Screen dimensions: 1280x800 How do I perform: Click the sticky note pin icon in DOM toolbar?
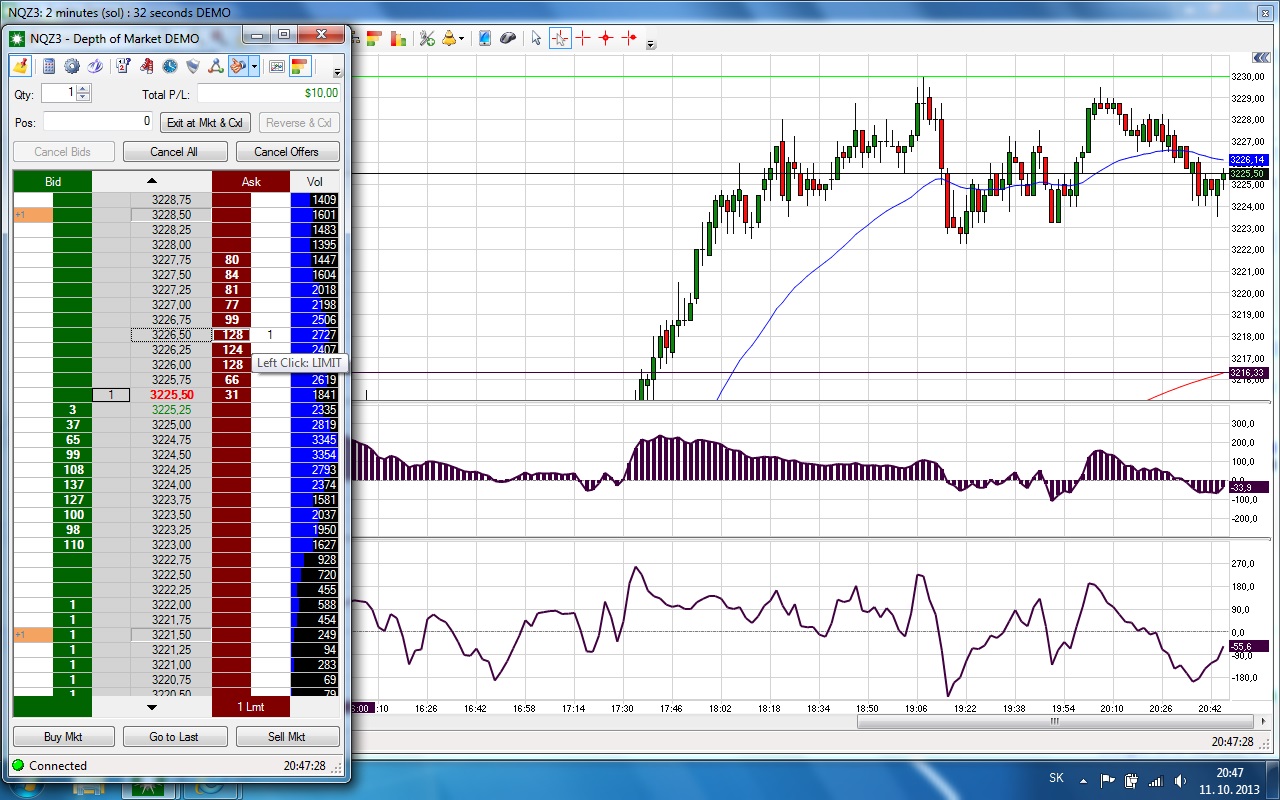21,66
